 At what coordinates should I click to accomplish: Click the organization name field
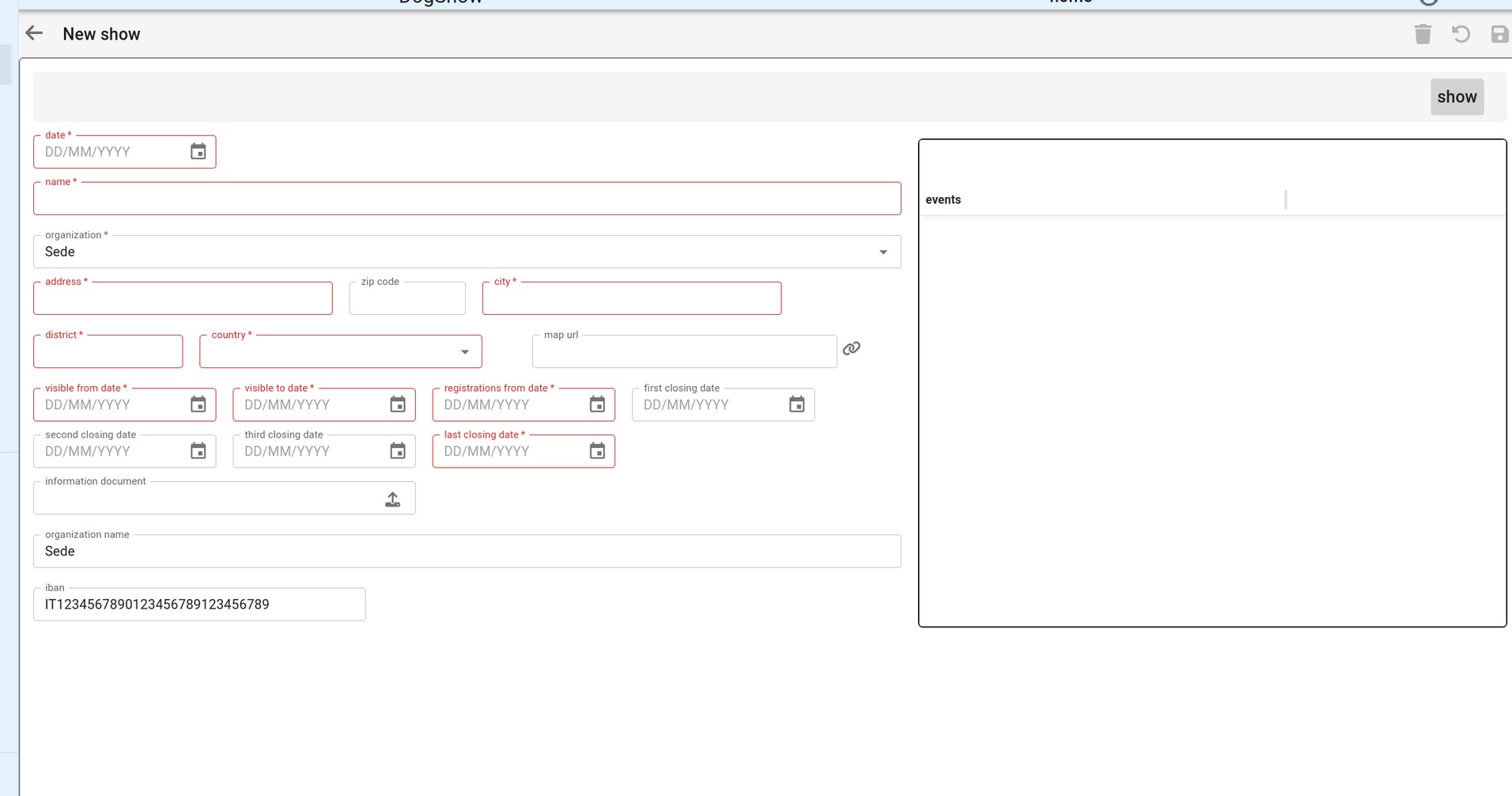click(x=467, y=552)
